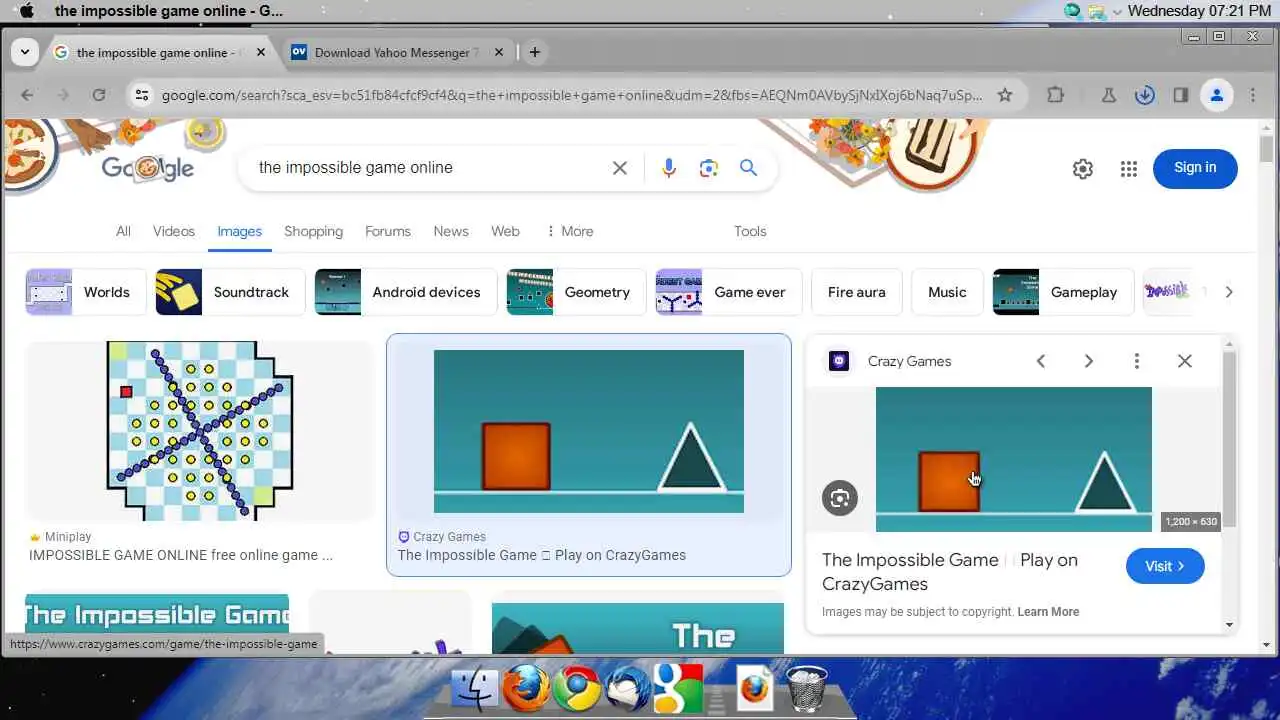
Task: Close the impossible game online tab
Action: tap(261, 52)
